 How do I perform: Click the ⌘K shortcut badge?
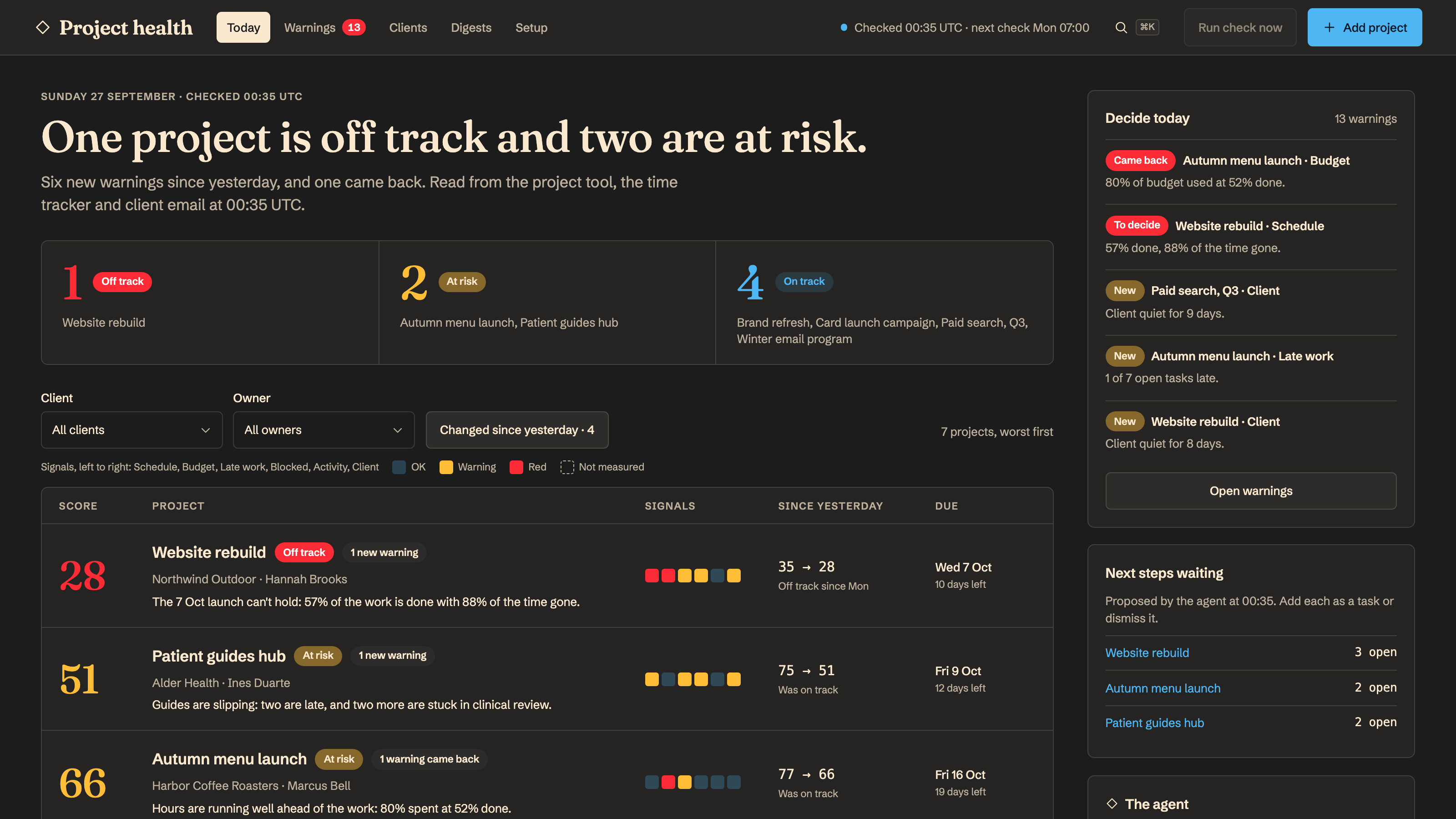pyautogui.click(x=1148, y=27)
